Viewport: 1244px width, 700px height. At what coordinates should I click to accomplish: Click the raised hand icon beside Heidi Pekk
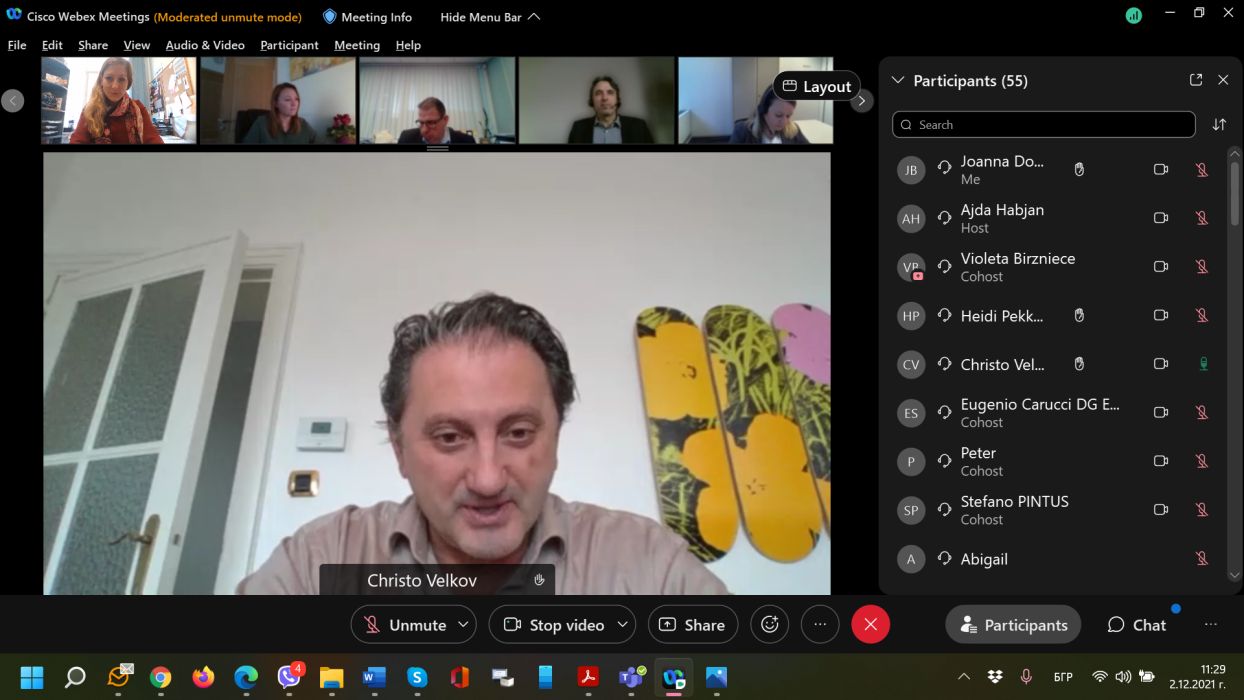pyautogui.click(x=1079, y=316)
